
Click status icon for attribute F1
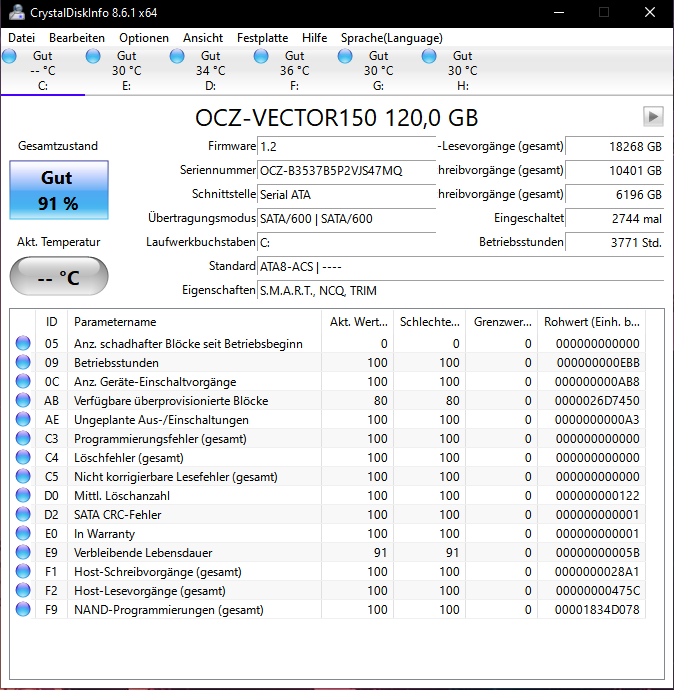click(23, 571)
